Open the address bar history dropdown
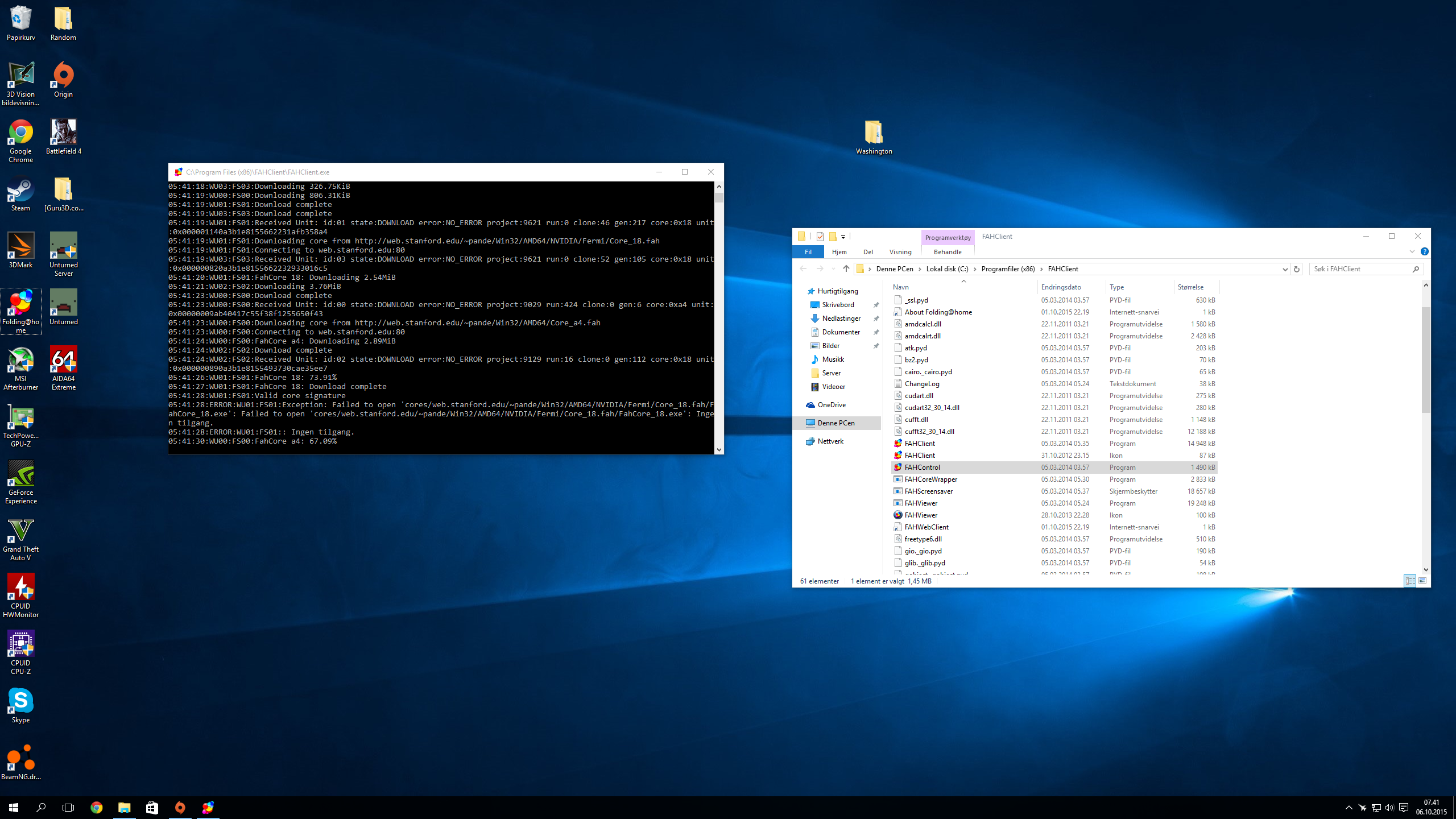The image size is (1456, 819). (1285, 269)
